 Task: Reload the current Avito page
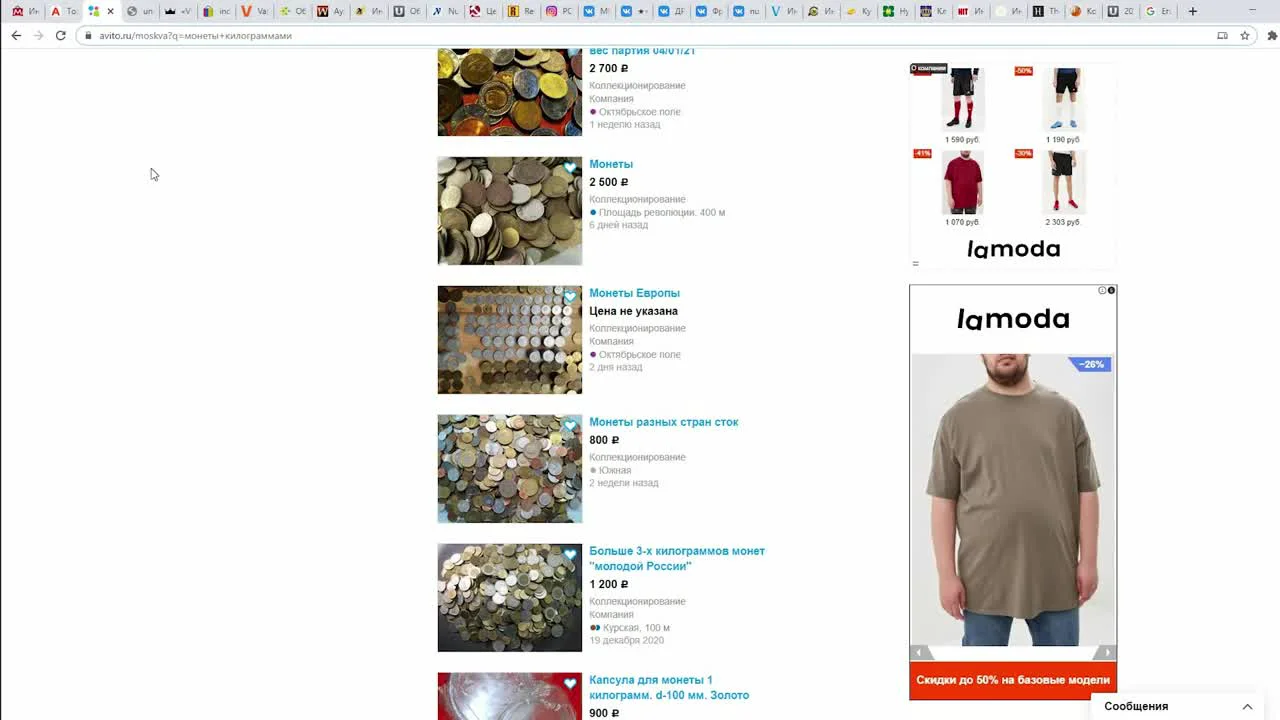coord(60,35)
